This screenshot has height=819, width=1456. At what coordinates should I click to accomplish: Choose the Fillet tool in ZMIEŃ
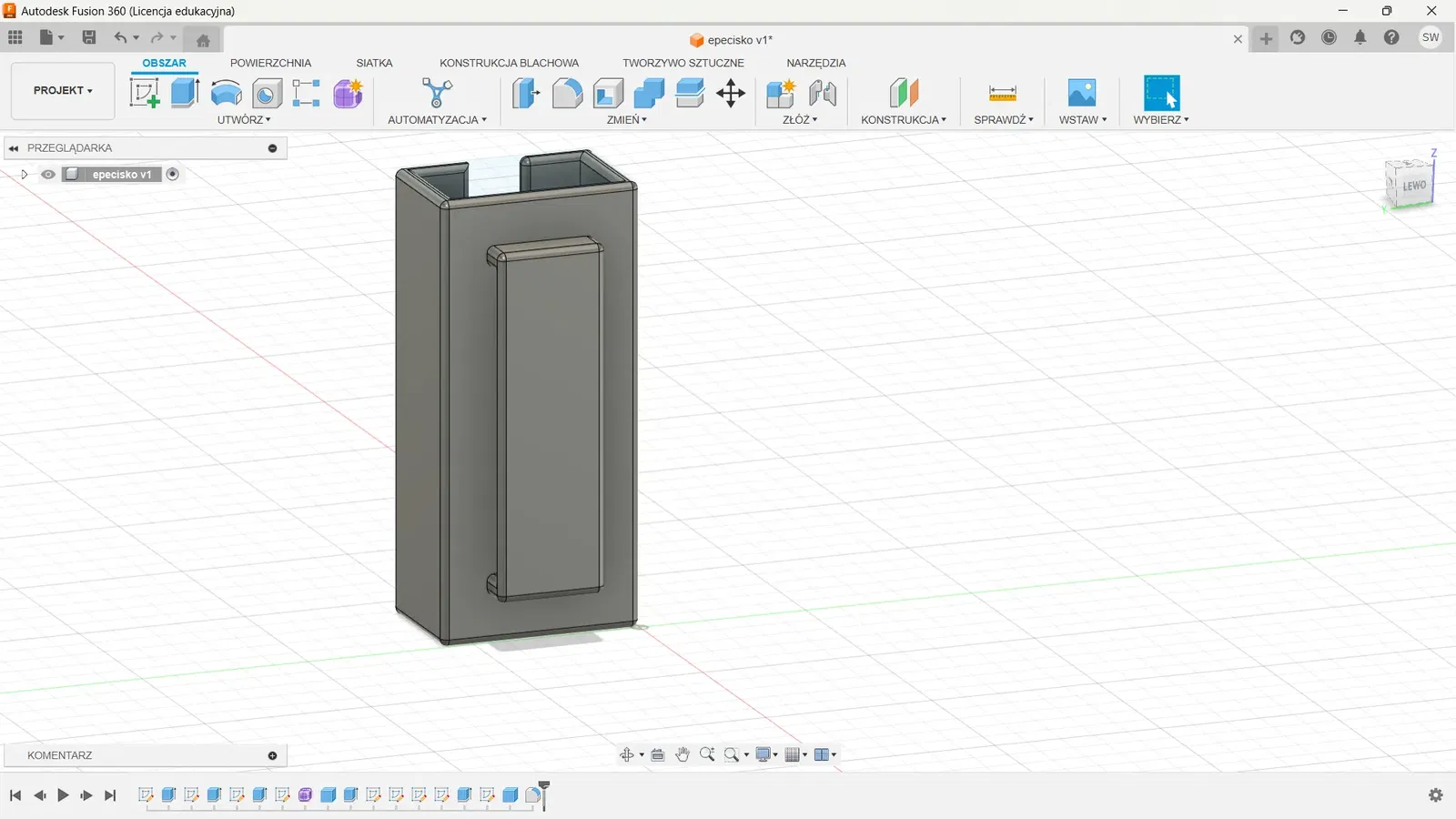click(x=567, y=93)
